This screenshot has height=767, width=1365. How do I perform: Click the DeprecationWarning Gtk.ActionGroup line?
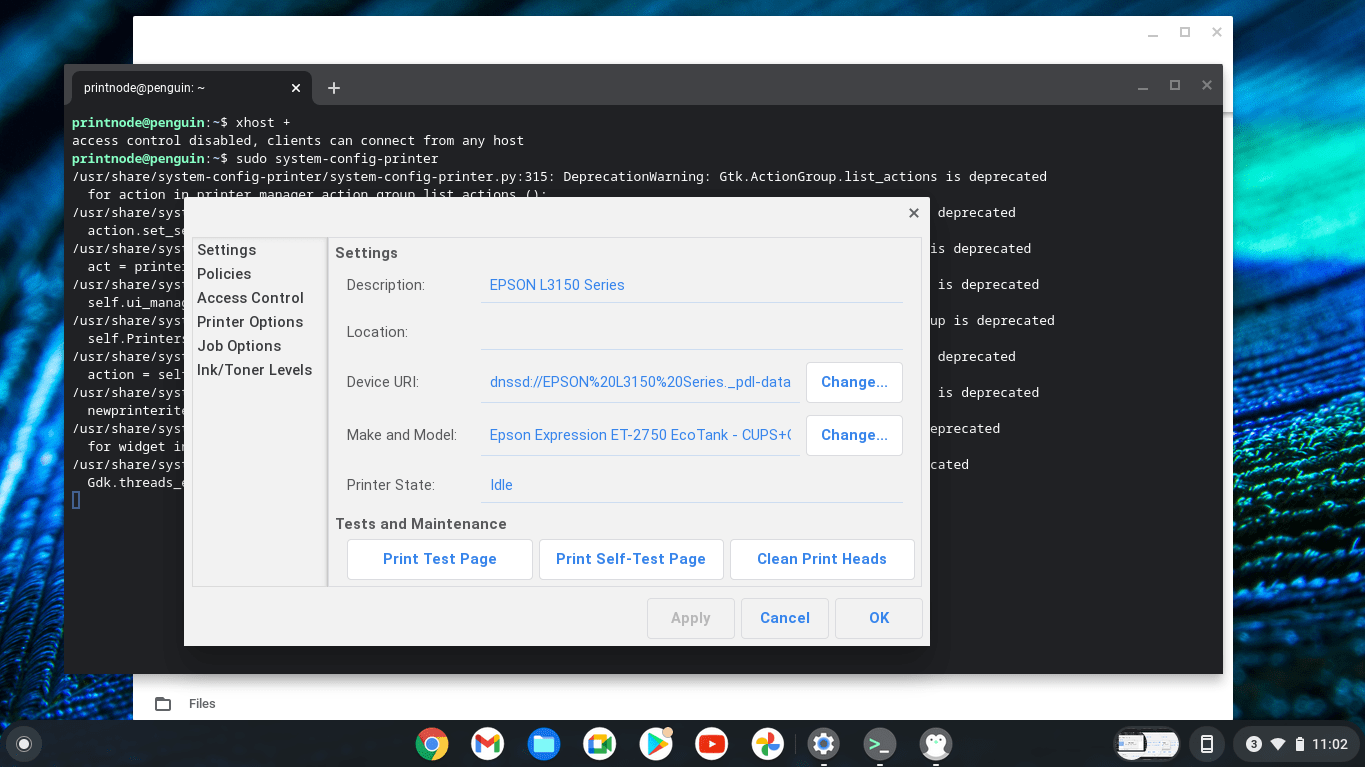point(559,177)
